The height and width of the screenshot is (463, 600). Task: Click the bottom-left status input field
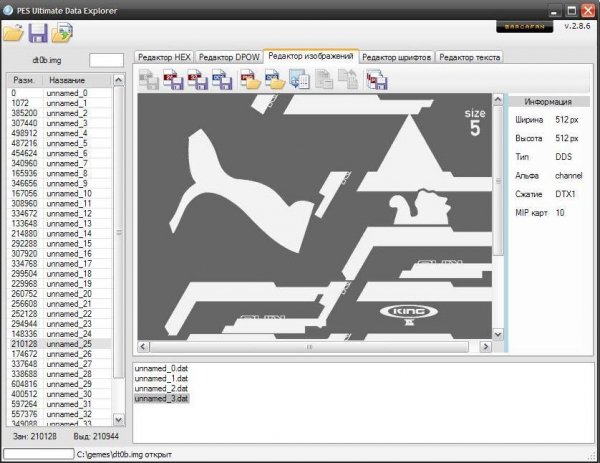pos(38,454)
